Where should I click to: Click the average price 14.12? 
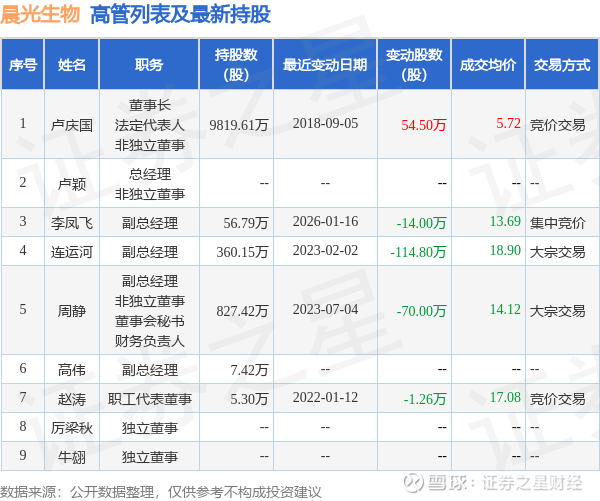pyautogui.click(x=505, y=309)
